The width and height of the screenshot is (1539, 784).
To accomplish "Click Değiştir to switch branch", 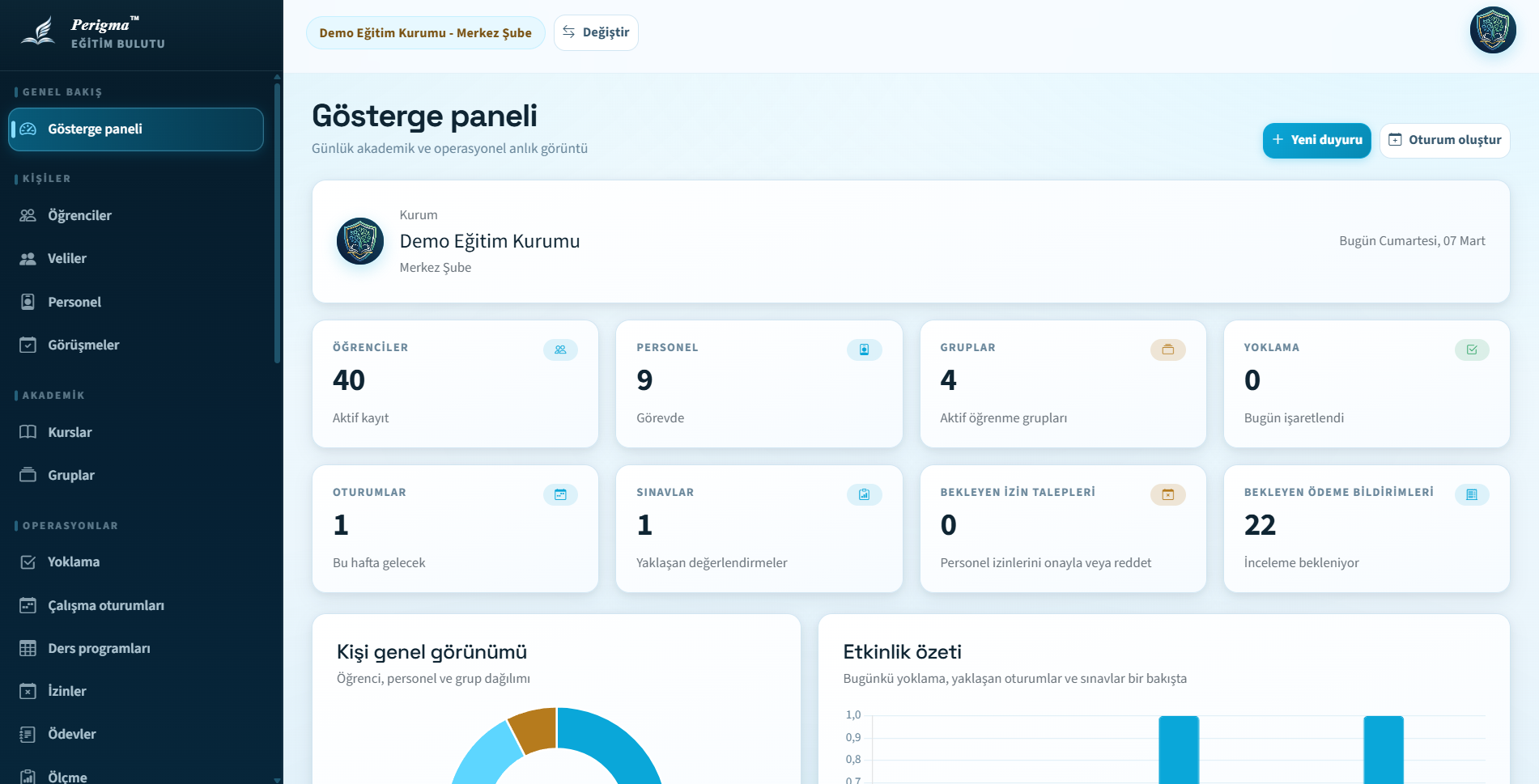I will coord(596,32).
